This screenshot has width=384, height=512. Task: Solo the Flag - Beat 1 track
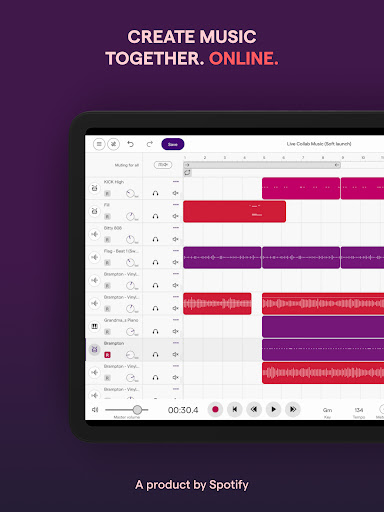[x=155, y=262]
